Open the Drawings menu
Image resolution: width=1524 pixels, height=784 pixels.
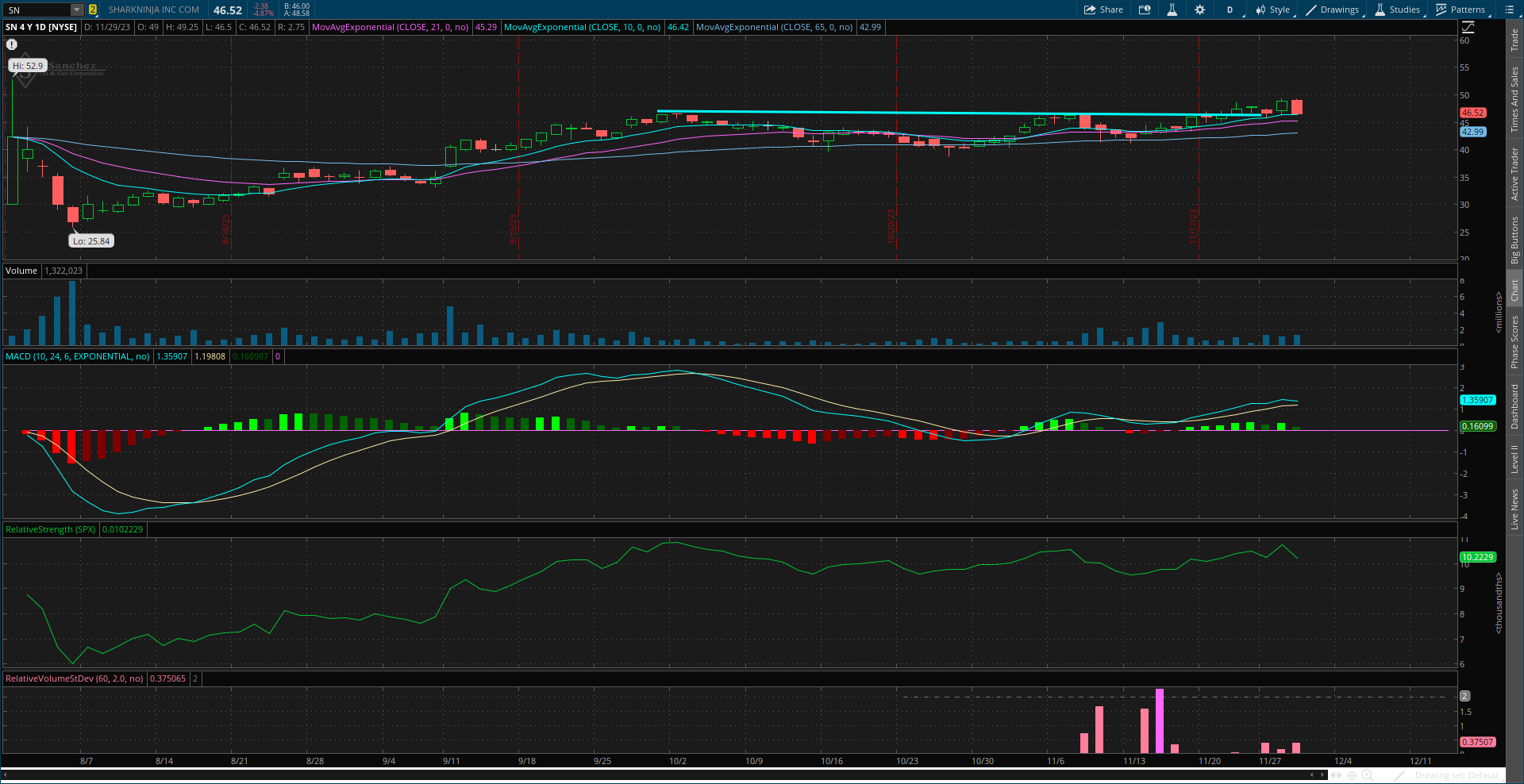1332,10
